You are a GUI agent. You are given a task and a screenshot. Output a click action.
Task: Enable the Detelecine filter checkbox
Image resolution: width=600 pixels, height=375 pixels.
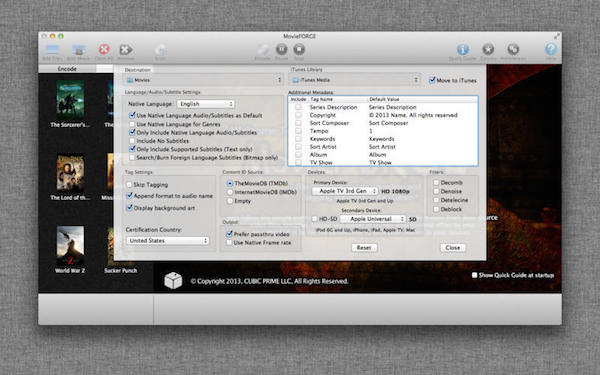(436, 200)
